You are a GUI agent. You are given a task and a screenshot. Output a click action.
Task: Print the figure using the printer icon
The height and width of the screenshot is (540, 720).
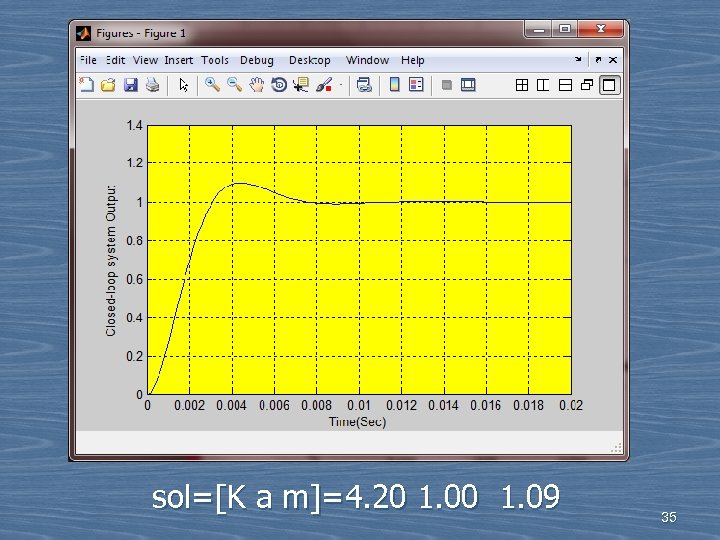point(153,85)
